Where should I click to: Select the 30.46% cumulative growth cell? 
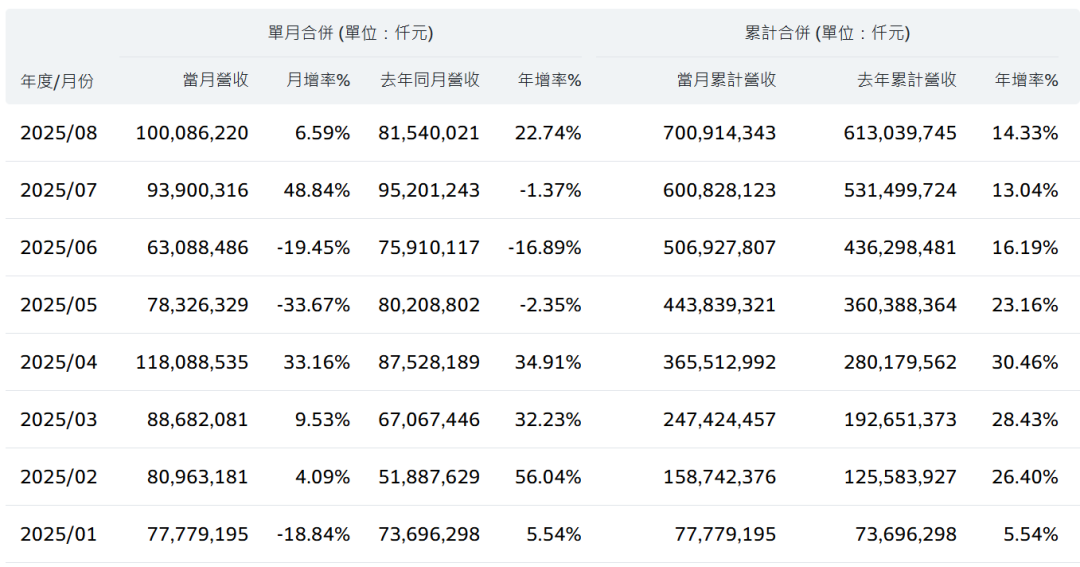(1025, 362)
